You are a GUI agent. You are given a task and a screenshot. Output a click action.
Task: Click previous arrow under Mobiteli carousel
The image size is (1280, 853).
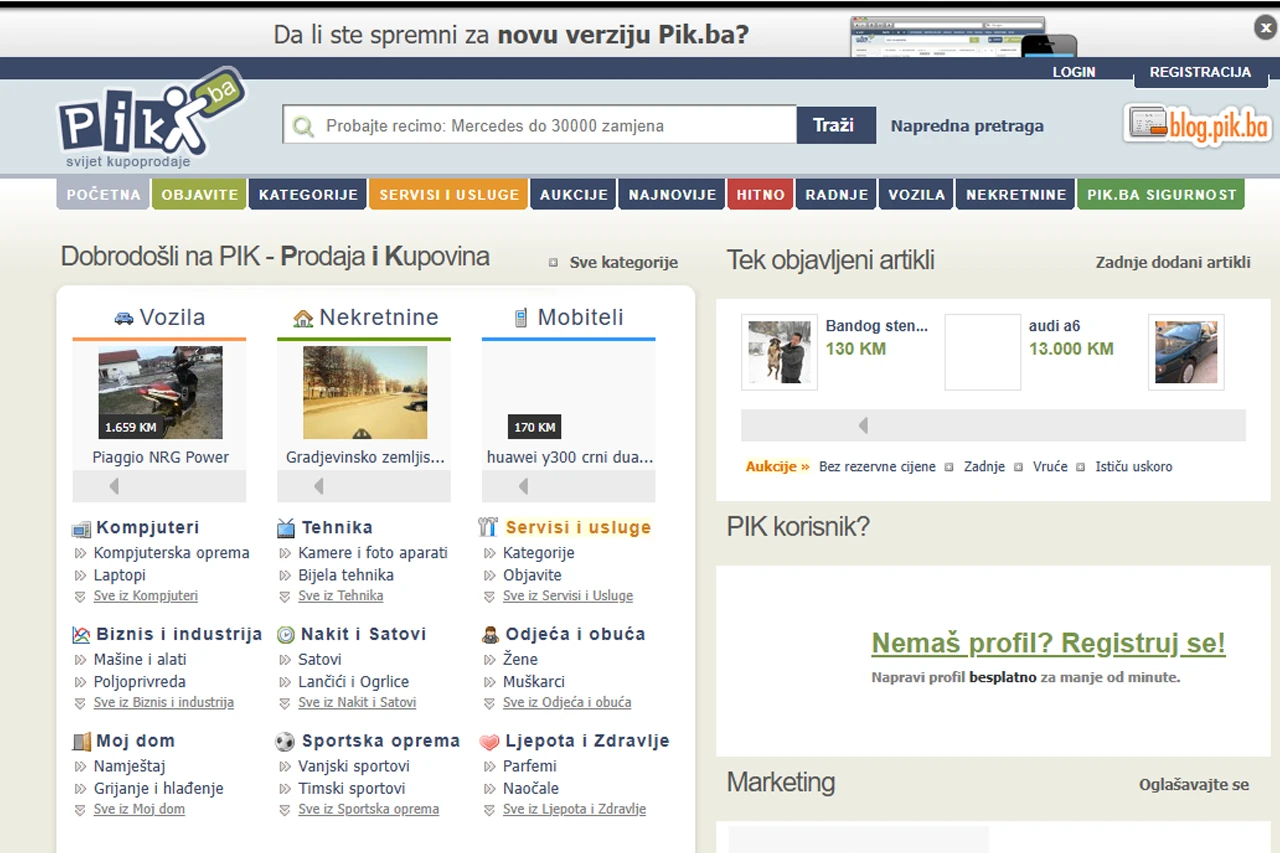(x=523, y=486)
